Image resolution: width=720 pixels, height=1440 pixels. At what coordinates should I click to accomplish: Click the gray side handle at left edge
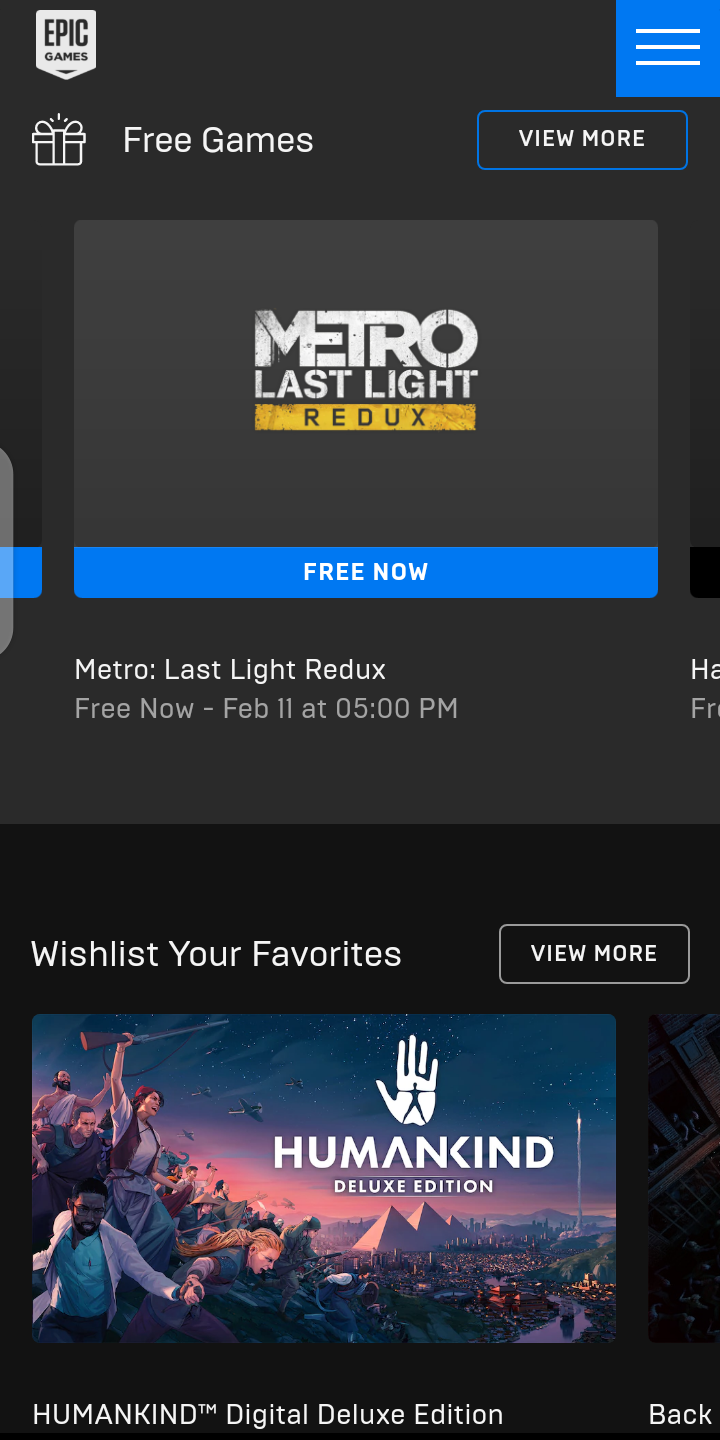tap(6, 550)
